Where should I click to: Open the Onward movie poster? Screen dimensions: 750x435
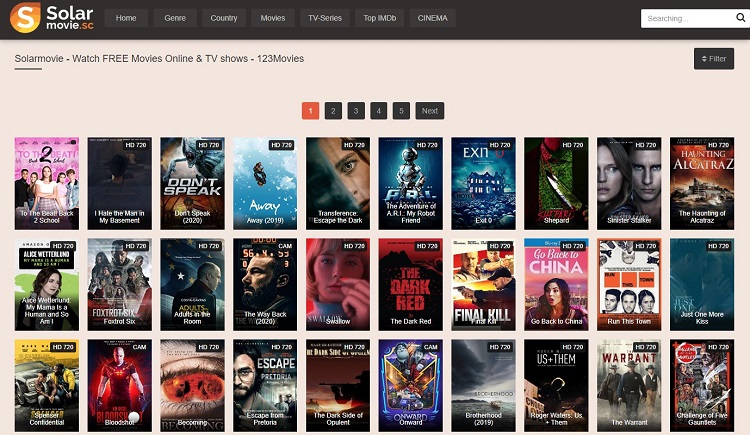[410, 385]
